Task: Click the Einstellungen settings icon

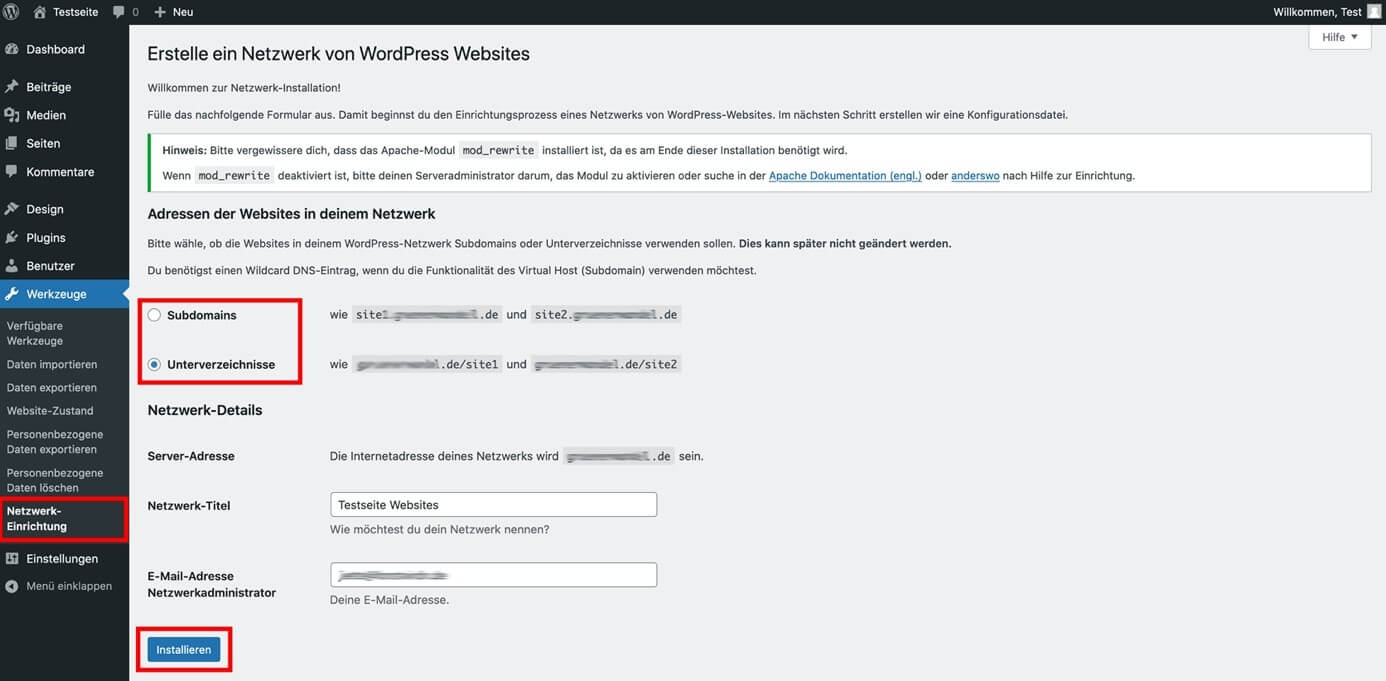Action: pos(12,559)
